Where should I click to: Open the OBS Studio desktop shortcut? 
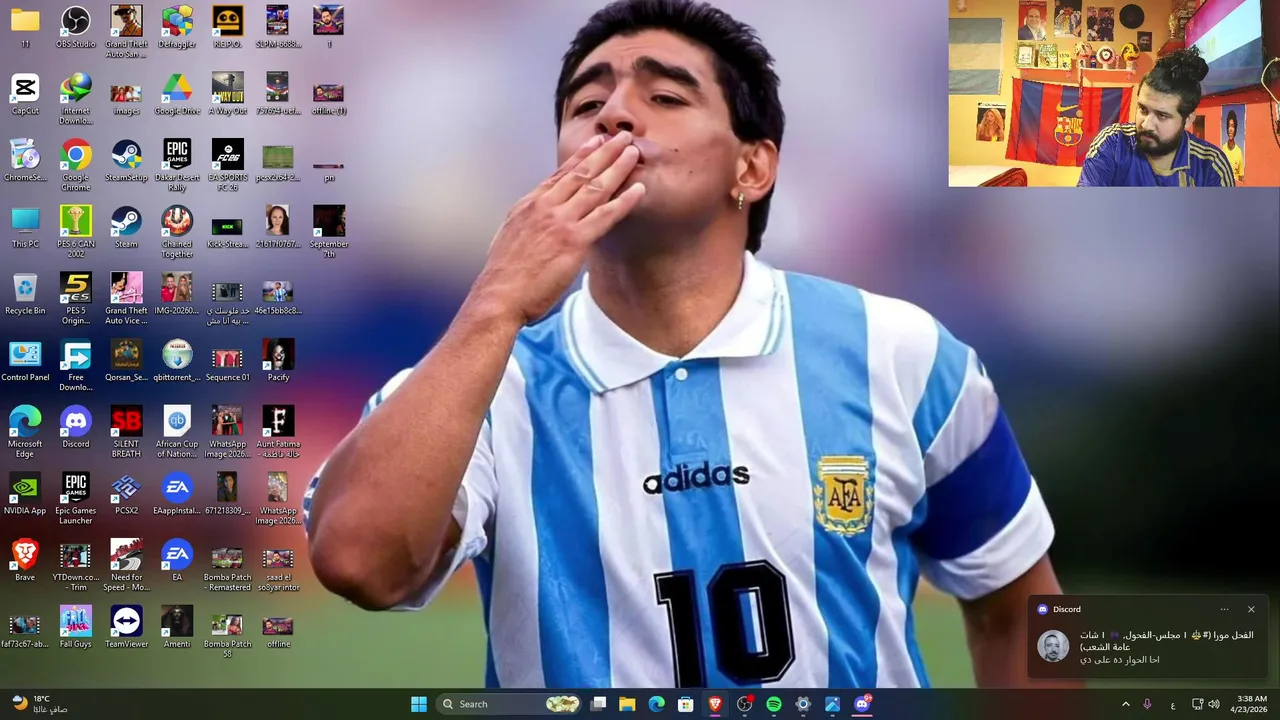point(75,27)
